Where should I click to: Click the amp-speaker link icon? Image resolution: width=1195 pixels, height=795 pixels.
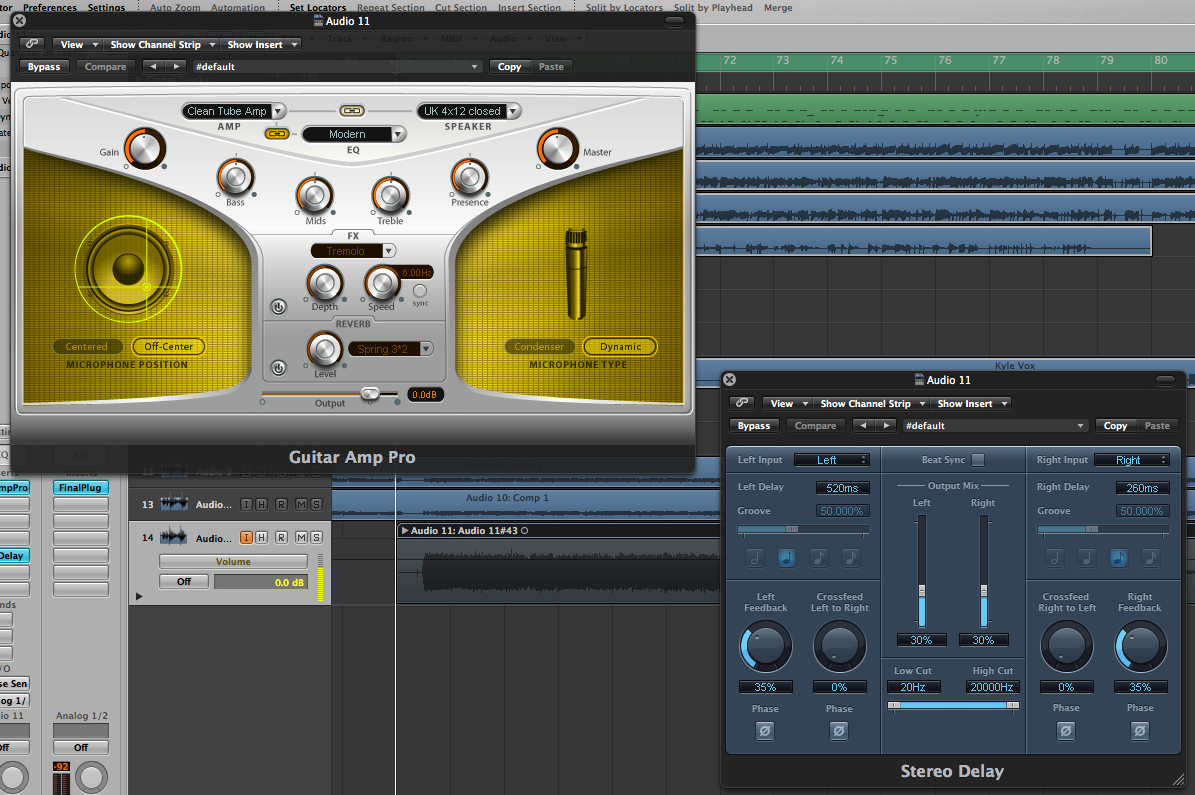[x=351, y=111]
